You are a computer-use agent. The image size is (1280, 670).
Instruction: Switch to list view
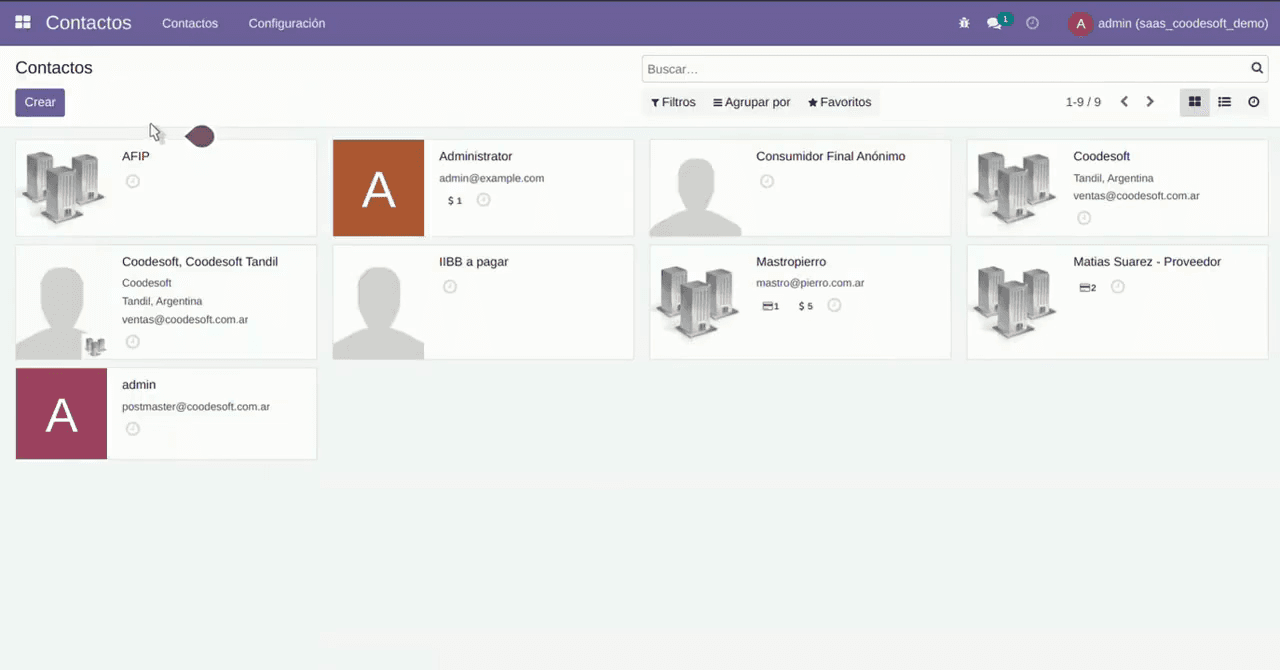click(1224, 102)
